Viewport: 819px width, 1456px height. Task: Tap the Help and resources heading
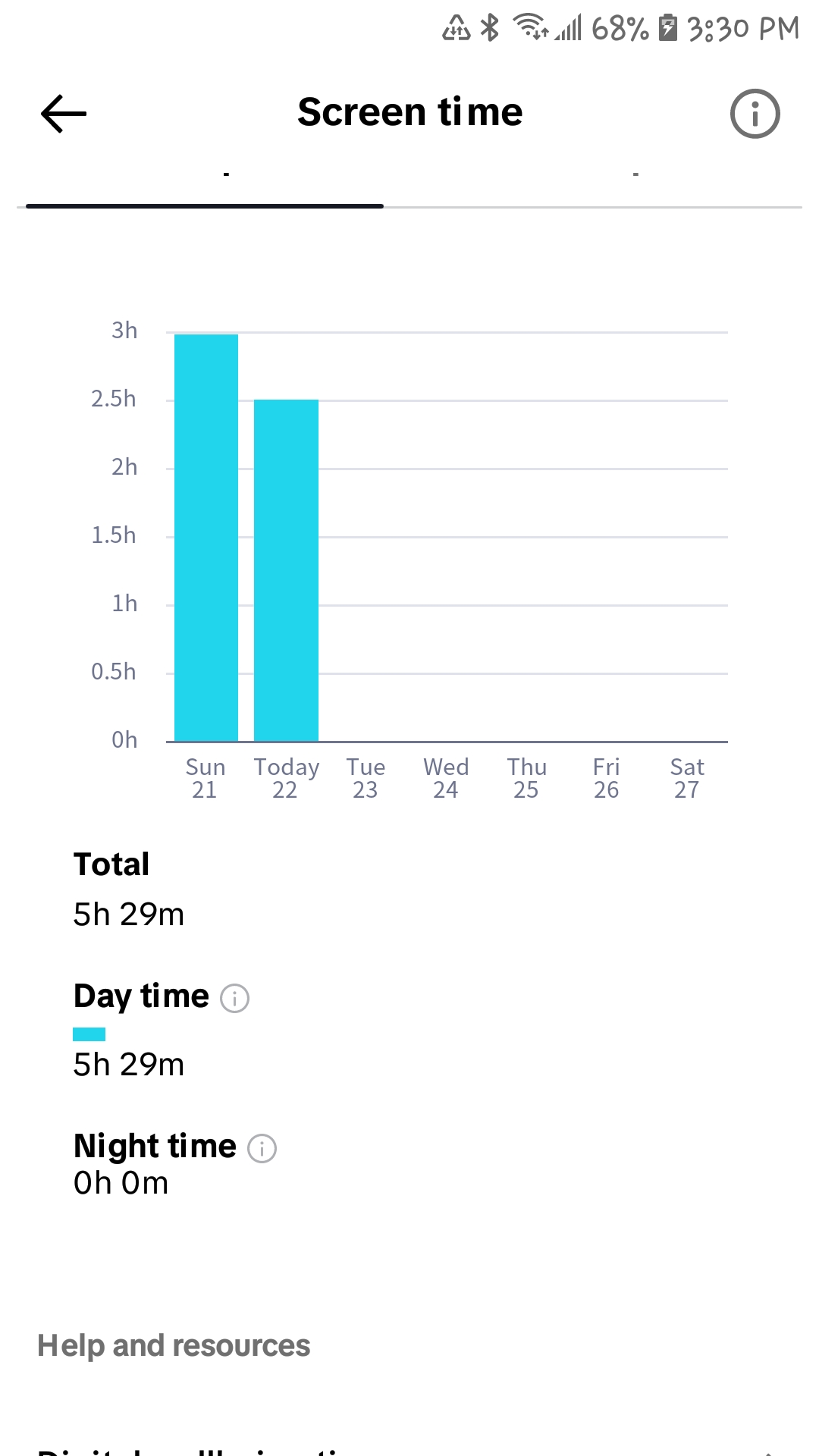tap(174, 1345)
